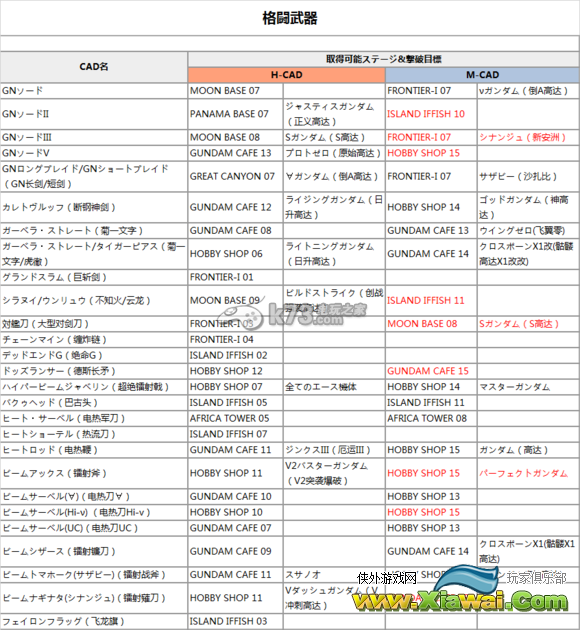580x630 pixels.
Task: Click the red ISLAND IFFISH 10 cell
Action: click(431, 114)
